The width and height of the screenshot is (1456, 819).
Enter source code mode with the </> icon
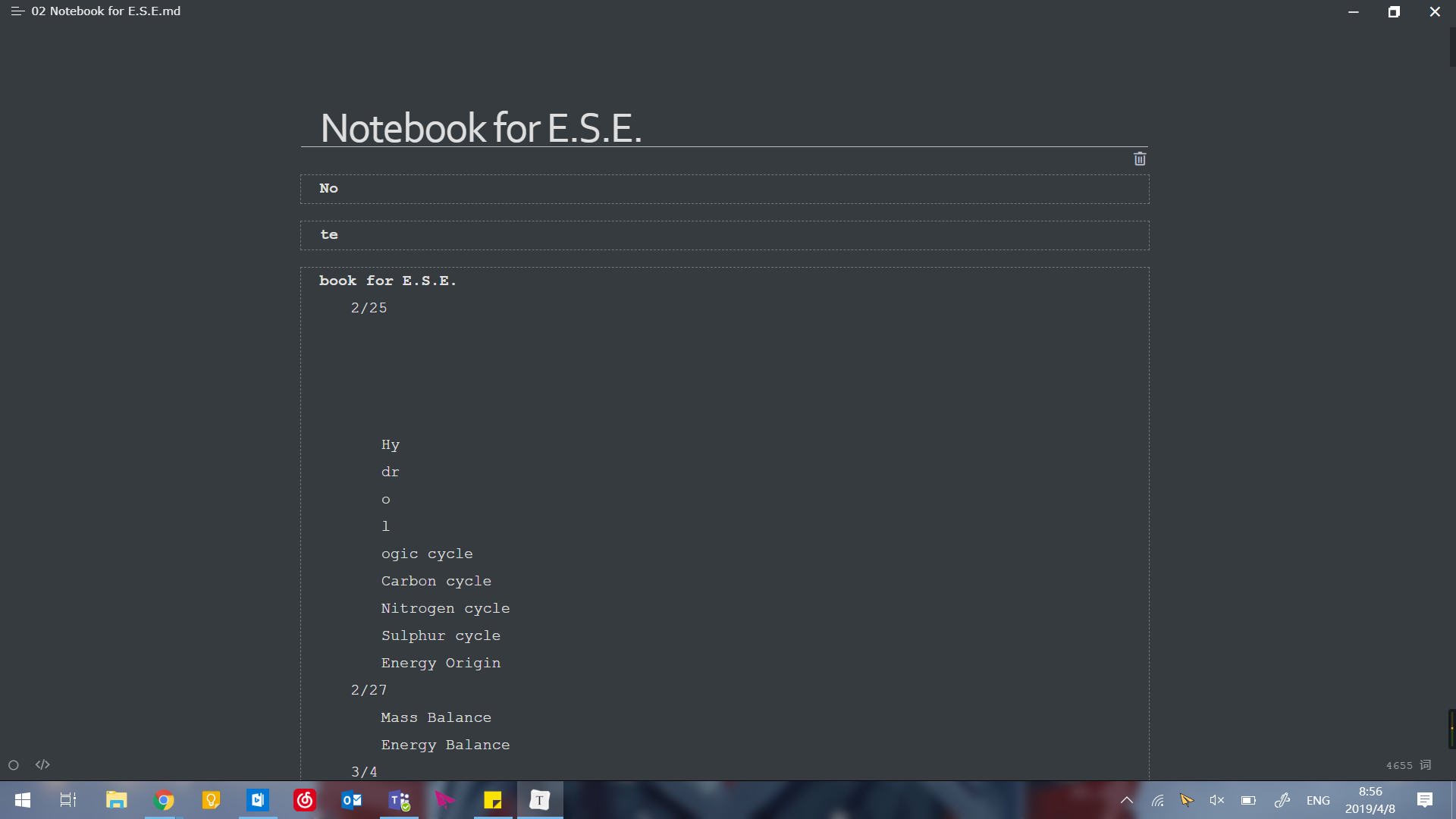42,764
